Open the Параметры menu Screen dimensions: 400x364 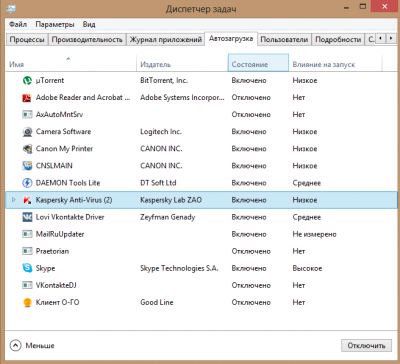55,24
